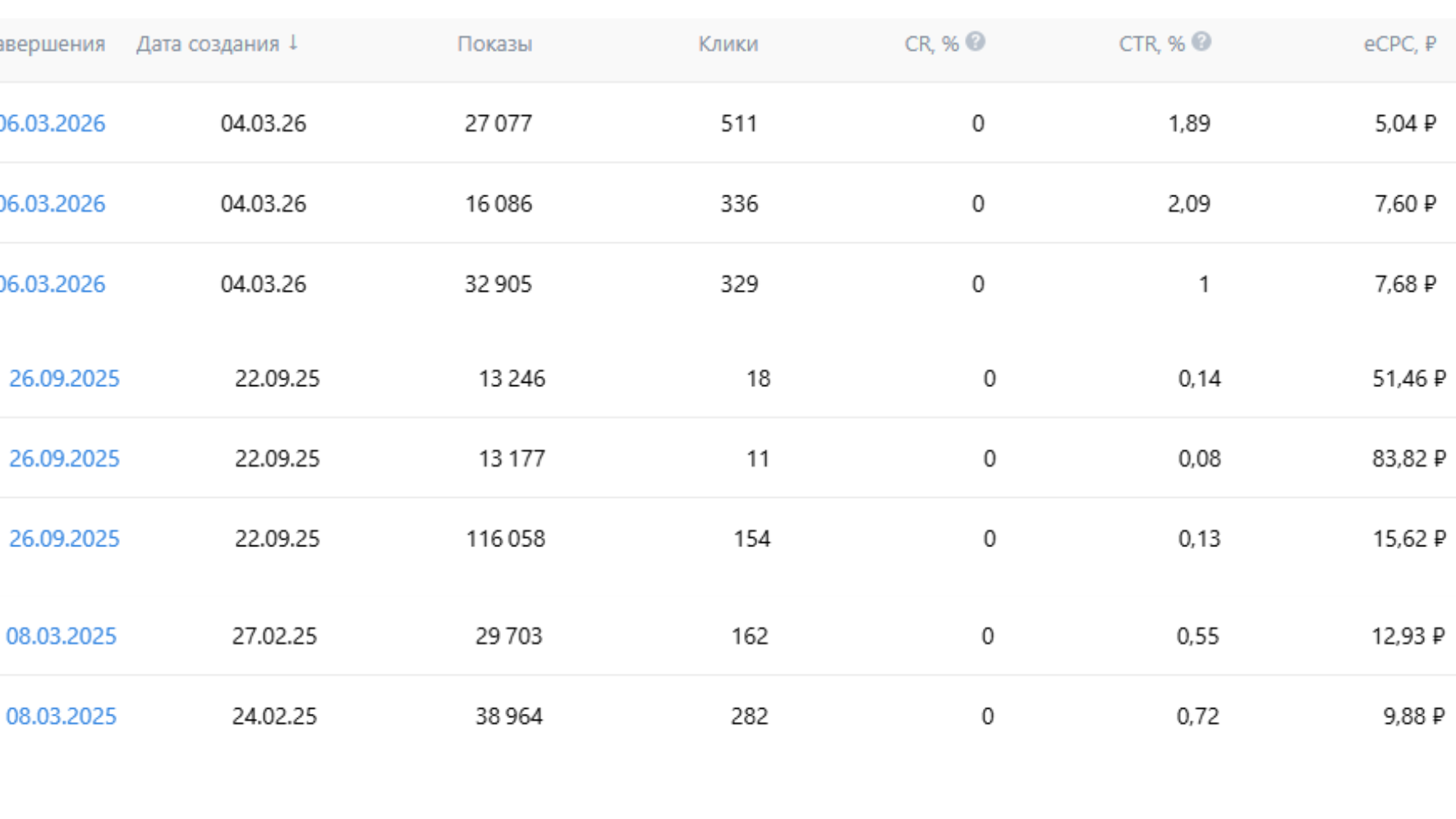Sort by the eCPC, ₽ column header

[1399, 44]
